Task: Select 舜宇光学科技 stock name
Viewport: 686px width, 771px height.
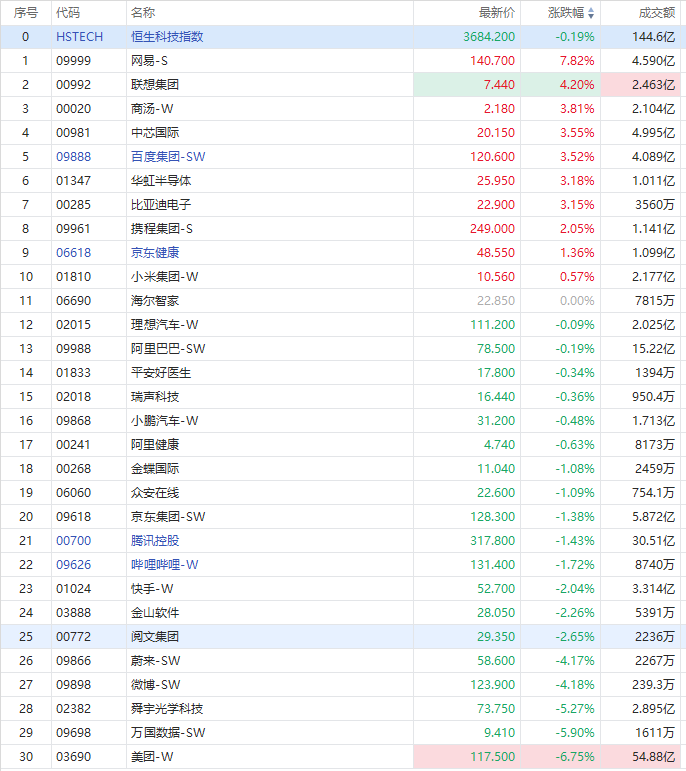Action: click(x=167, y=709)
